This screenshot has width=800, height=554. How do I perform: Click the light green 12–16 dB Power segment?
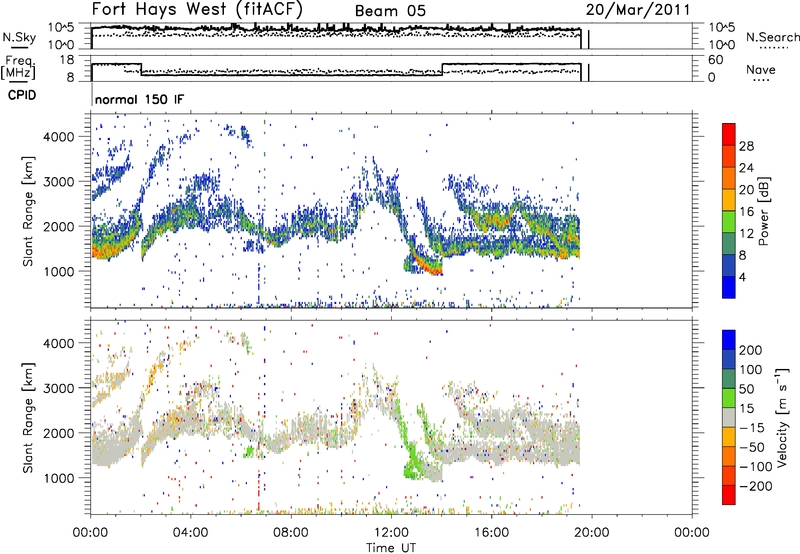pos(729,221)
